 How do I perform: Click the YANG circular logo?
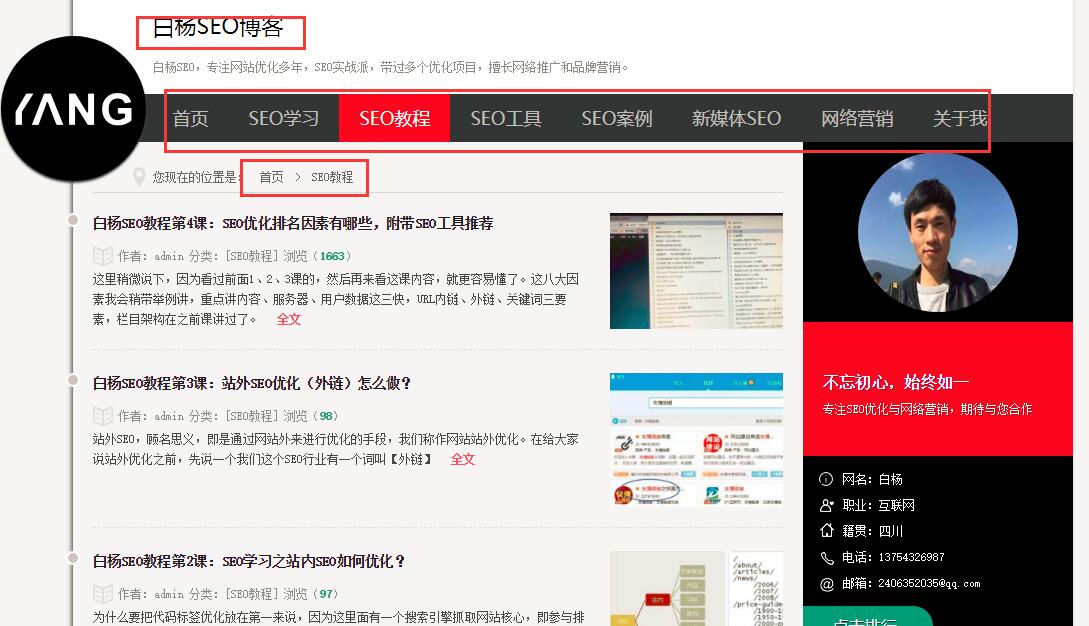click(x=73, y=109)
